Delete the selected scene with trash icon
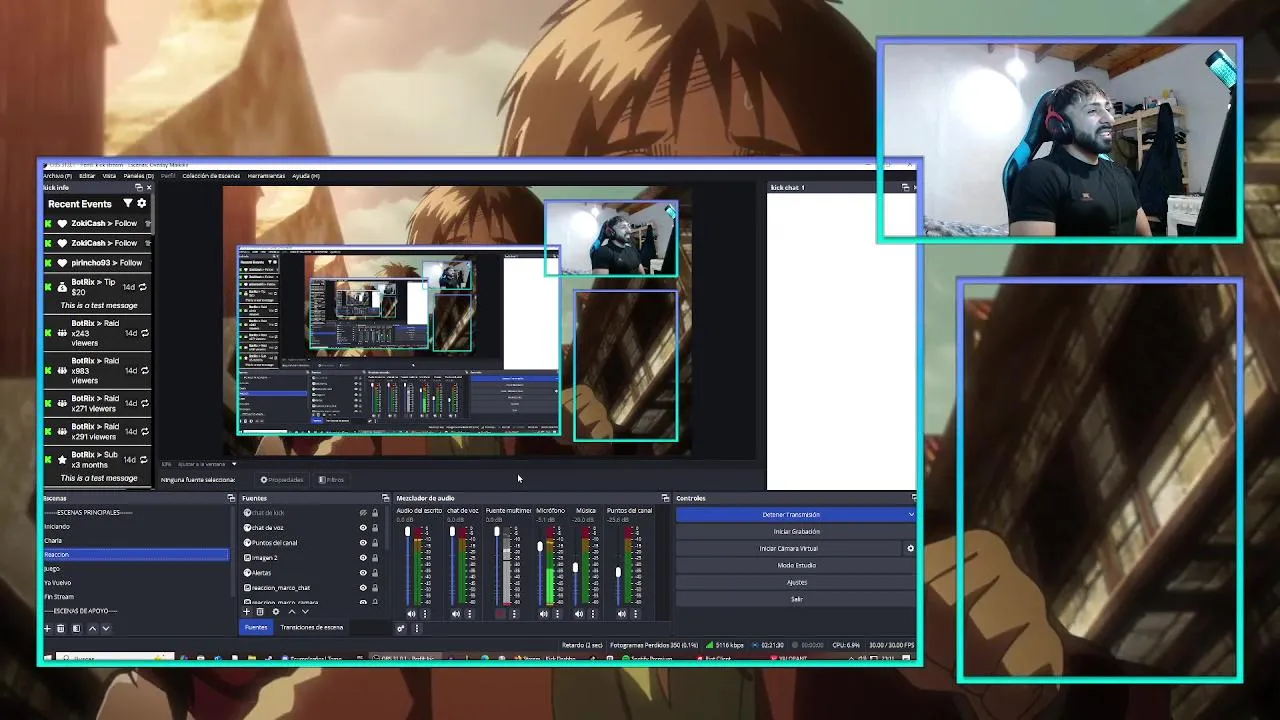 point(60,628)
